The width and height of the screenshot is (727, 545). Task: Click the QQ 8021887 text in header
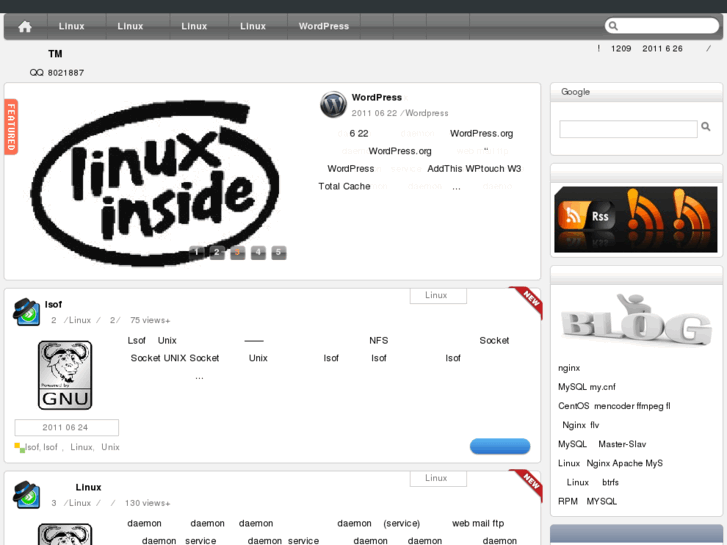pyautogui.click(x=57, y=73)
